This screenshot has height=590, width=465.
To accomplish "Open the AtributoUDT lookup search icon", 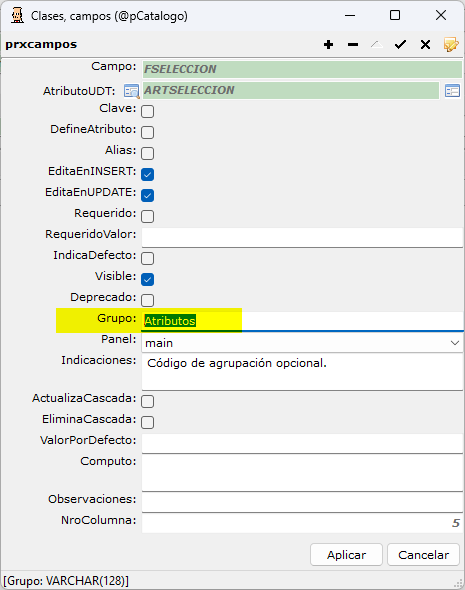I will click(131, 91).
